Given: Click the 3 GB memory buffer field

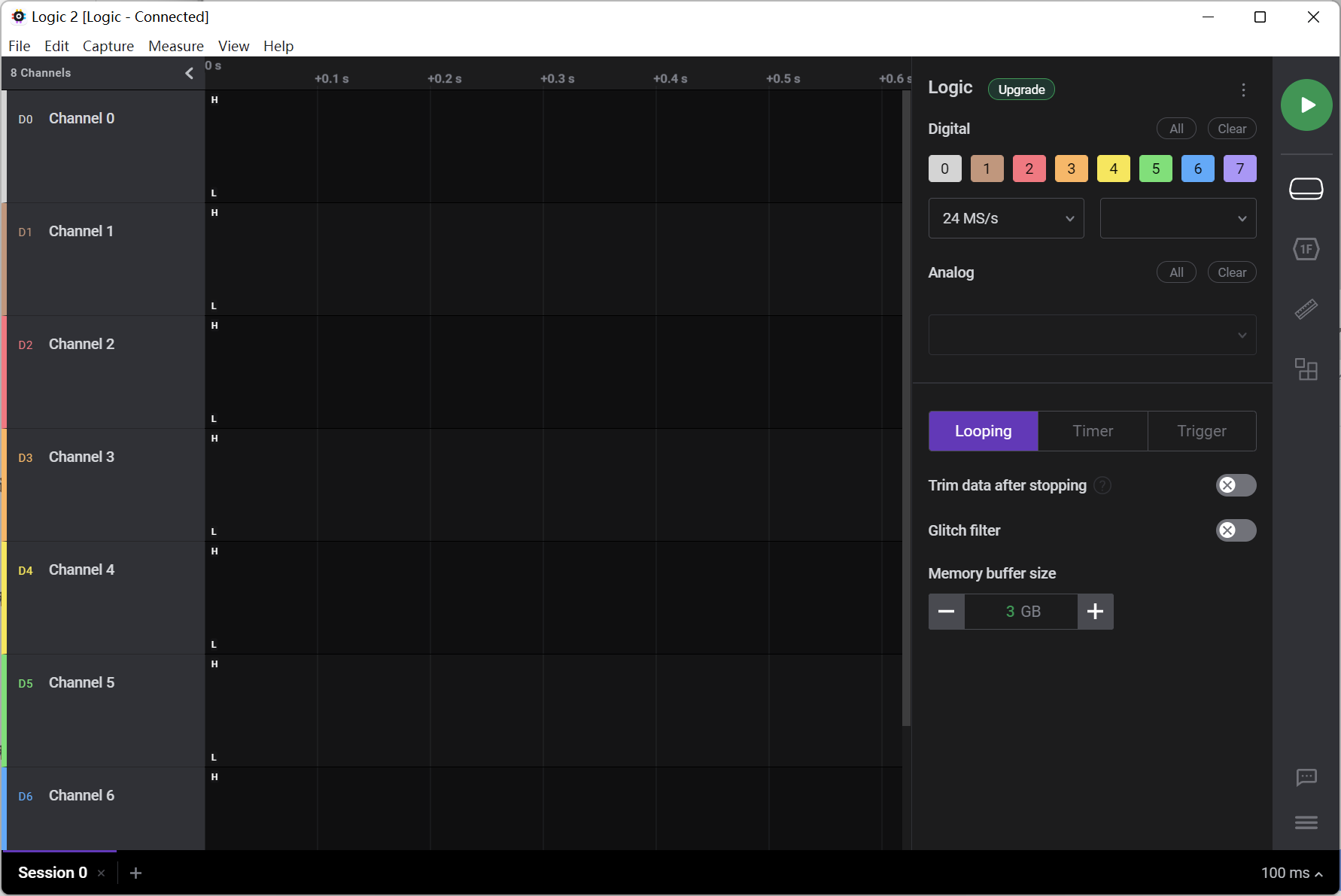Looking at the screenshot, I should point(1021,612).
